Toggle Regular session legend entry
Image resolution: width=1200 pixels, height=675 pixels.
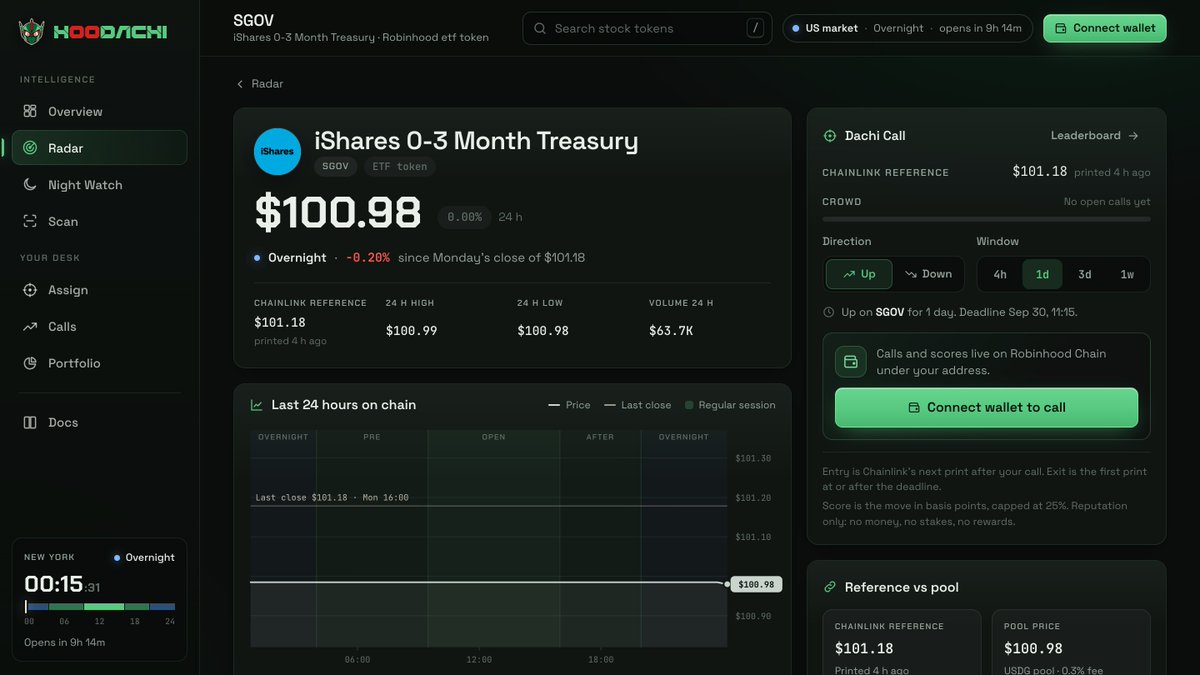[730, 405]
